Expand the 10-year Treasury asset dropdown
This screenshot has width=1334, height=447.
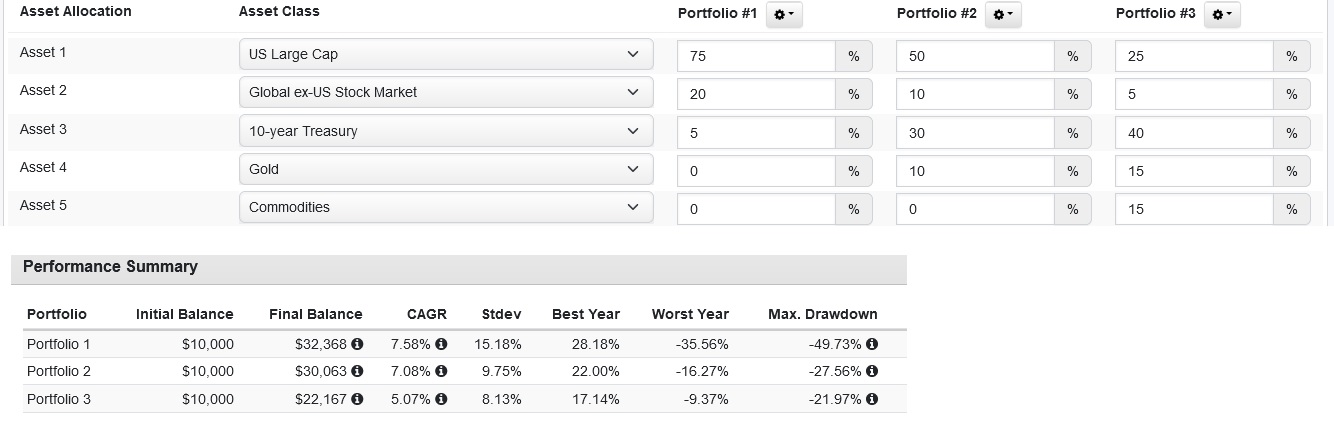pos(445,131)
